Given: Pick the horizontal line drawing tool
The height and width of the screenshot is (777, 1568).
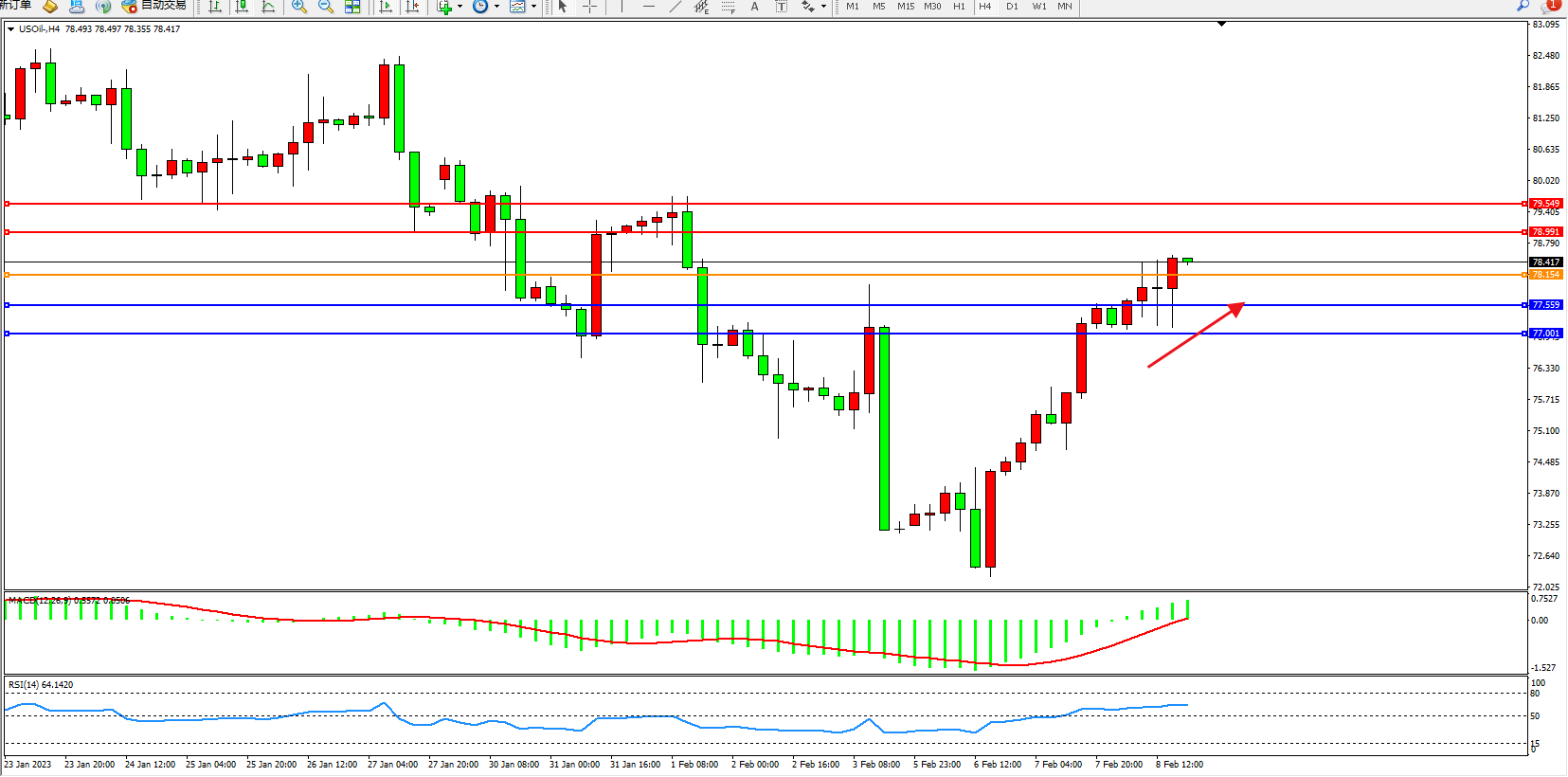Looking at the screenshot, I should point(648,7).
